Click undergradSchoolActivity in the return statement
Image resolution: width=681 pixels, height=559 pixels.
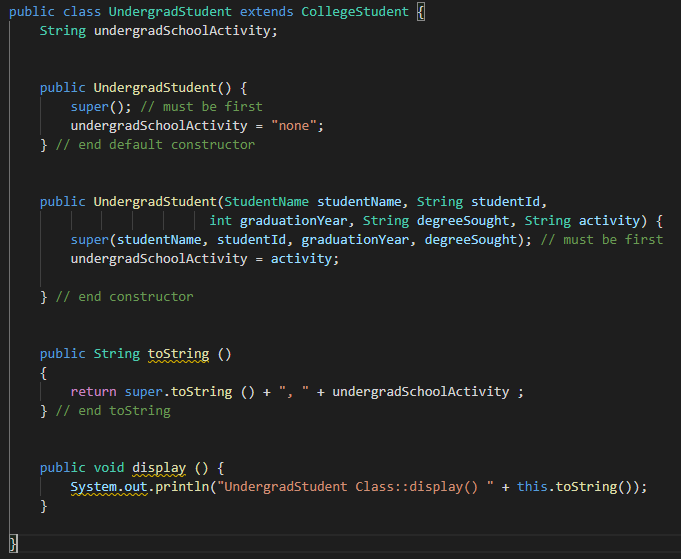click(x=420, y=392)
